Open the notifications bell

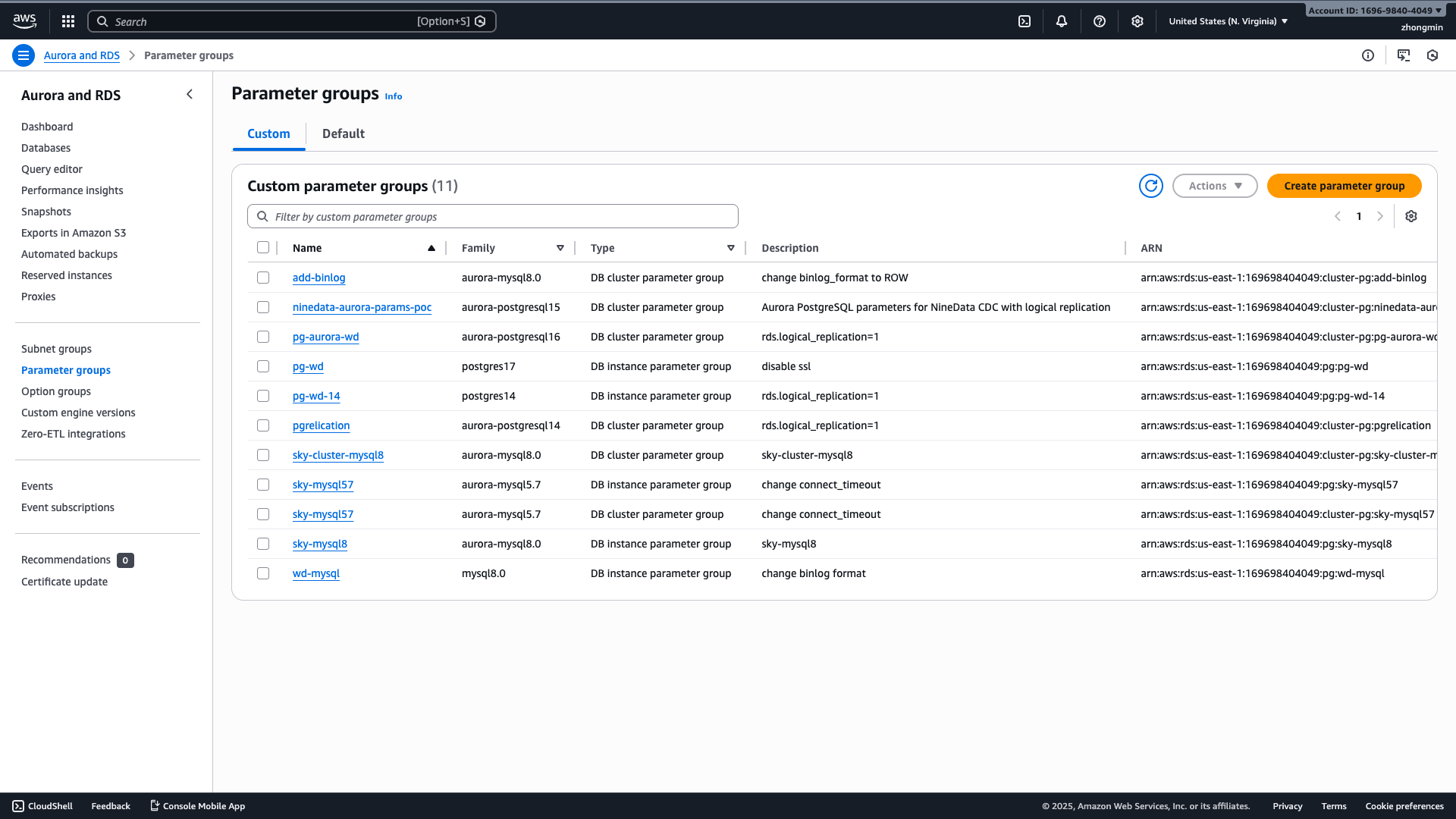pos(1062,20)
